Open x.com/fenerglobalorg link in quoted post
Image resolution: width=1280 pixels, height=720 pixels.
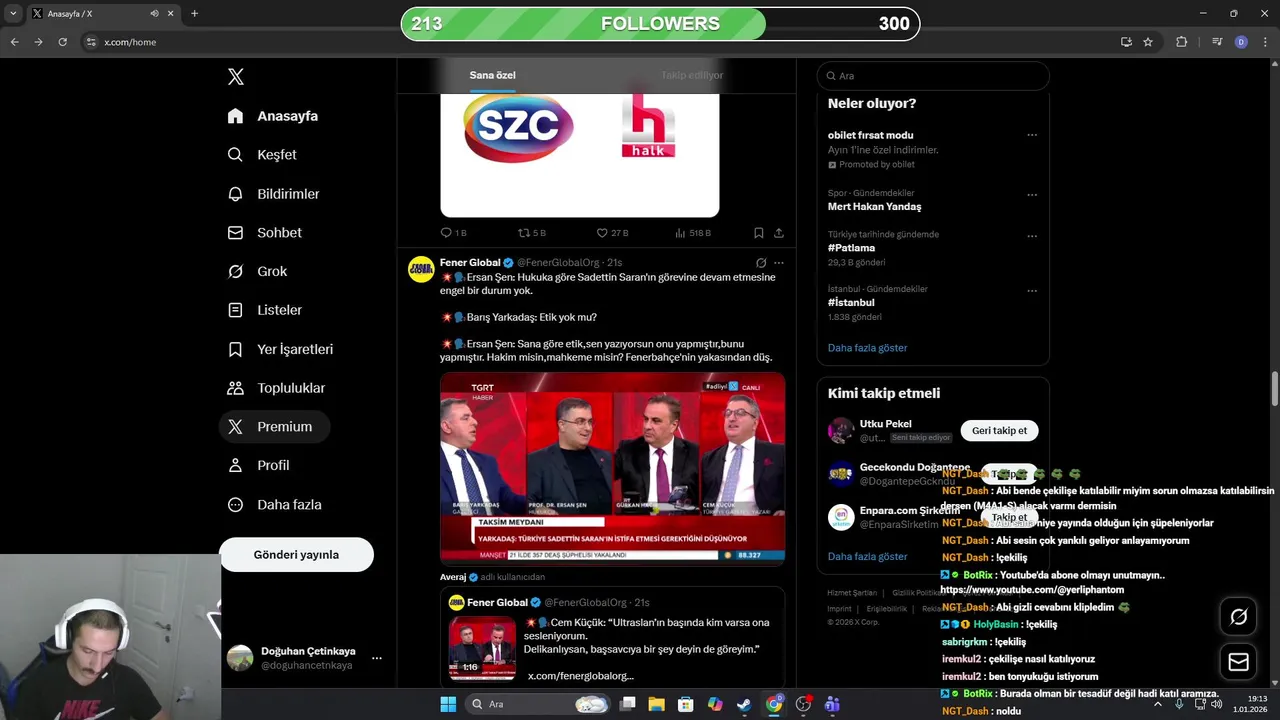pyautogui.click(x=580, y=676)
